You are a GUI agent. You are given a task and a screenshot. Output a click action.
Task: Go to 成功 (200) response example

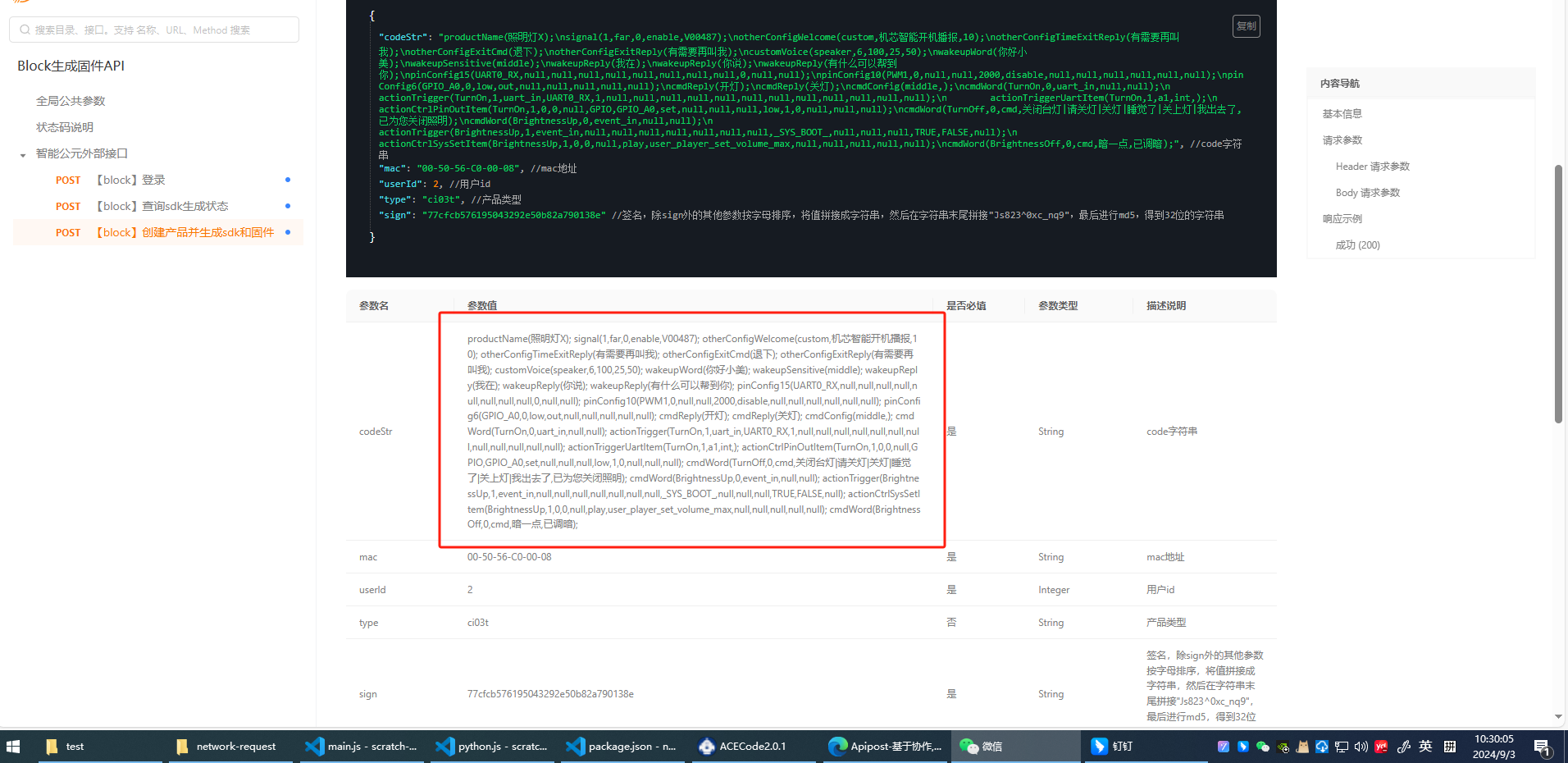pyautogui.click(x=1357, y=245)
